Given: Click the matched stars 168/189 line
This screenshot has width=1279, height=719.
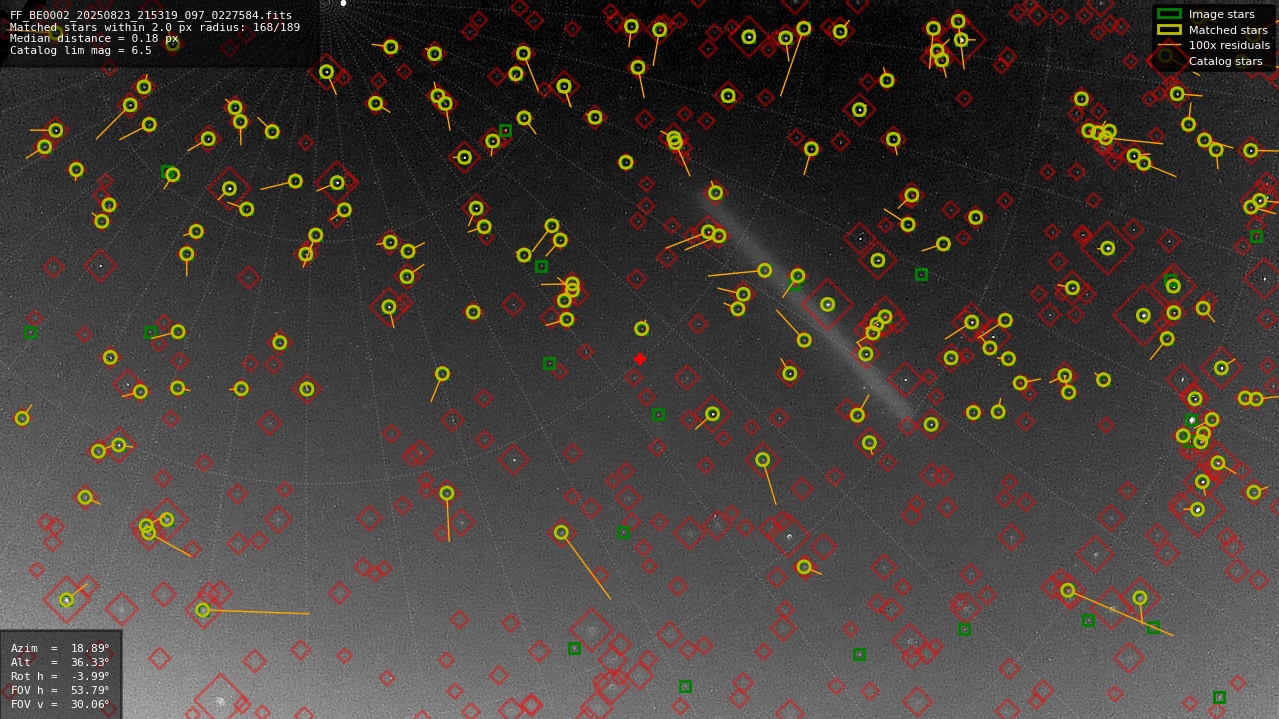Looking at the screenshot, I should 155,27.
